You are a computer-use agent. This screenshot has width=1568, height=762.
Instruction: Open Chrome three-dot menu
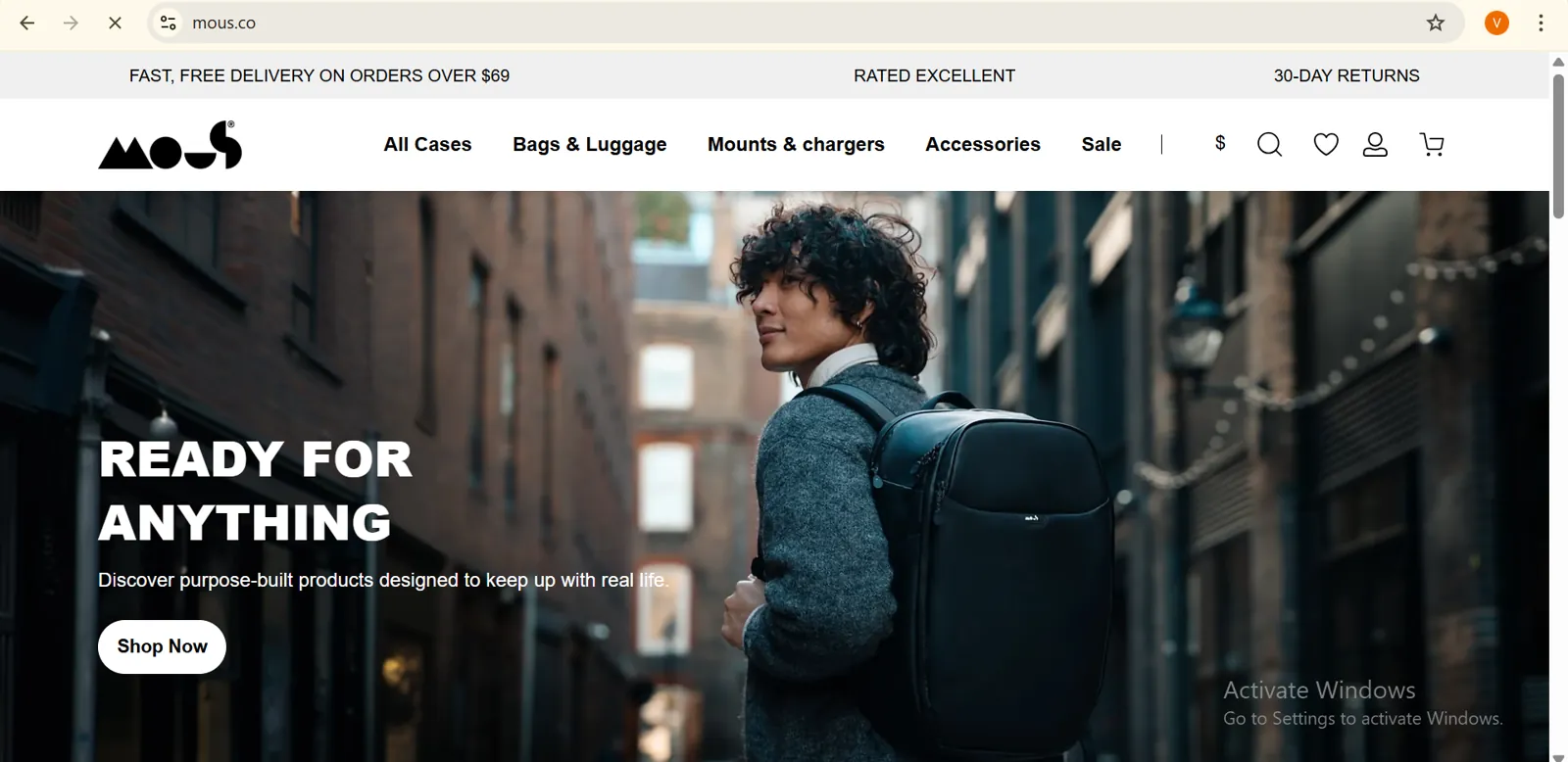(x=1541, y=23)
